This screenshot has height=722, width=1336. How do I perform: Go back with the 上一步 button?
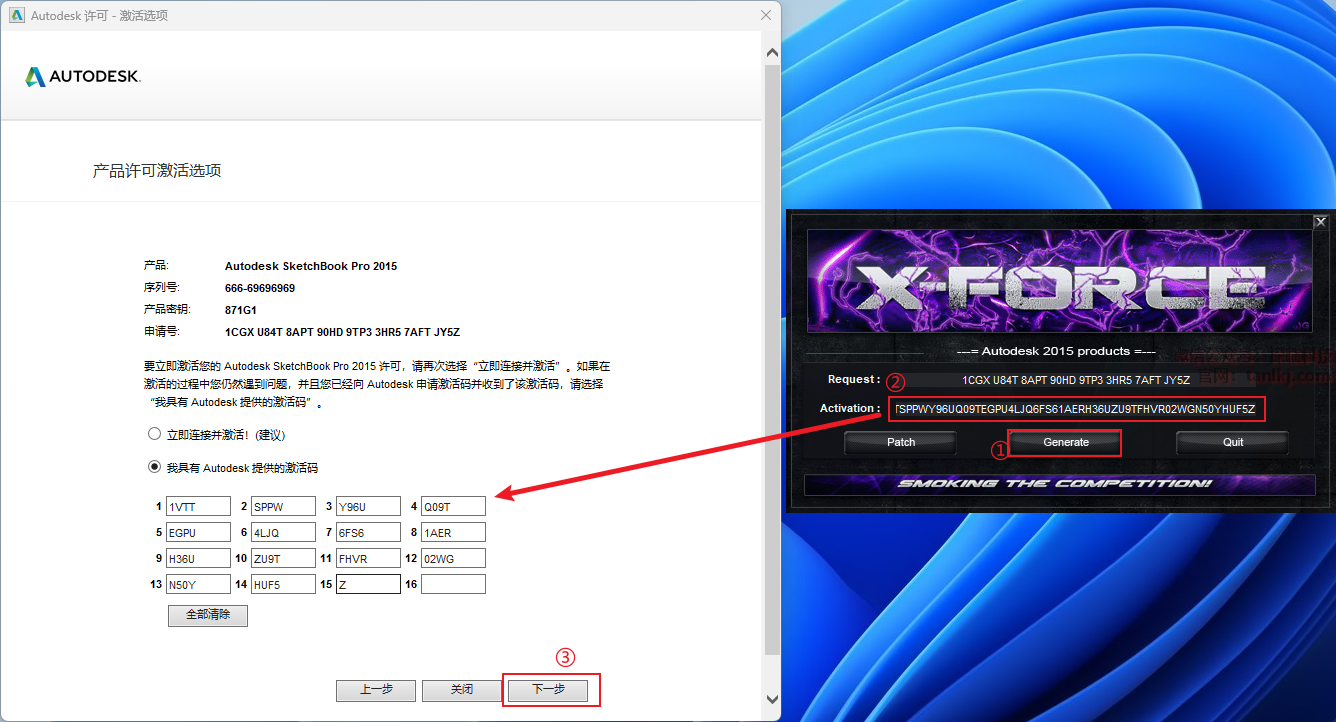coord(375,690)
